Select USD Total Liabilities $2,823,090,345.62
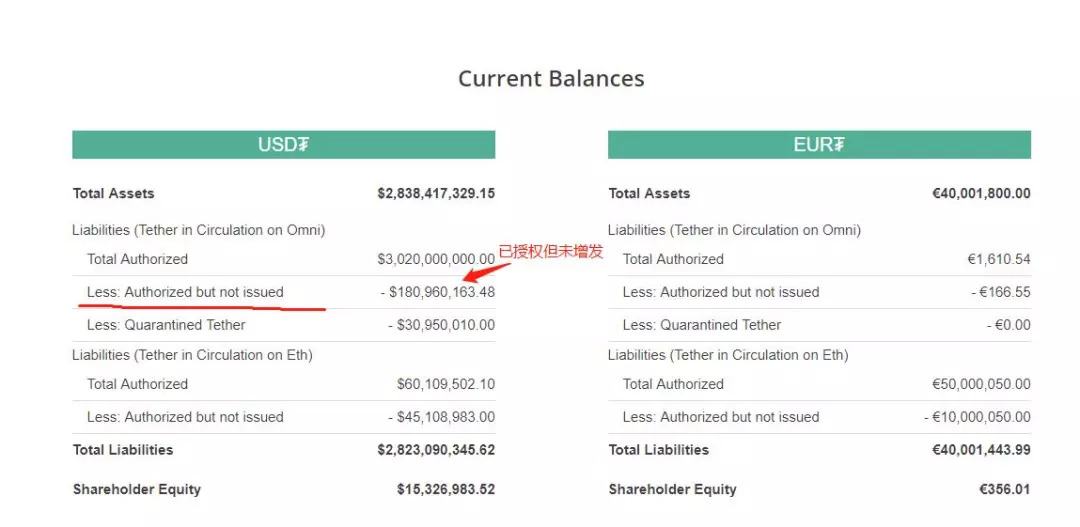This screenshot has width=1080, height=527. 436,450
